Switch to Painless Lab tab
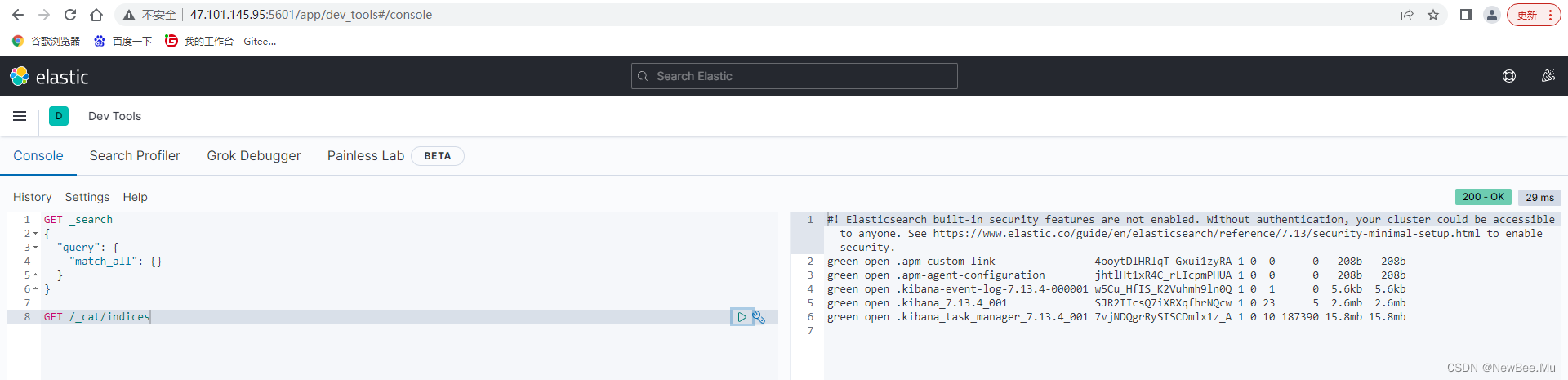 click(x=366, y=155)
